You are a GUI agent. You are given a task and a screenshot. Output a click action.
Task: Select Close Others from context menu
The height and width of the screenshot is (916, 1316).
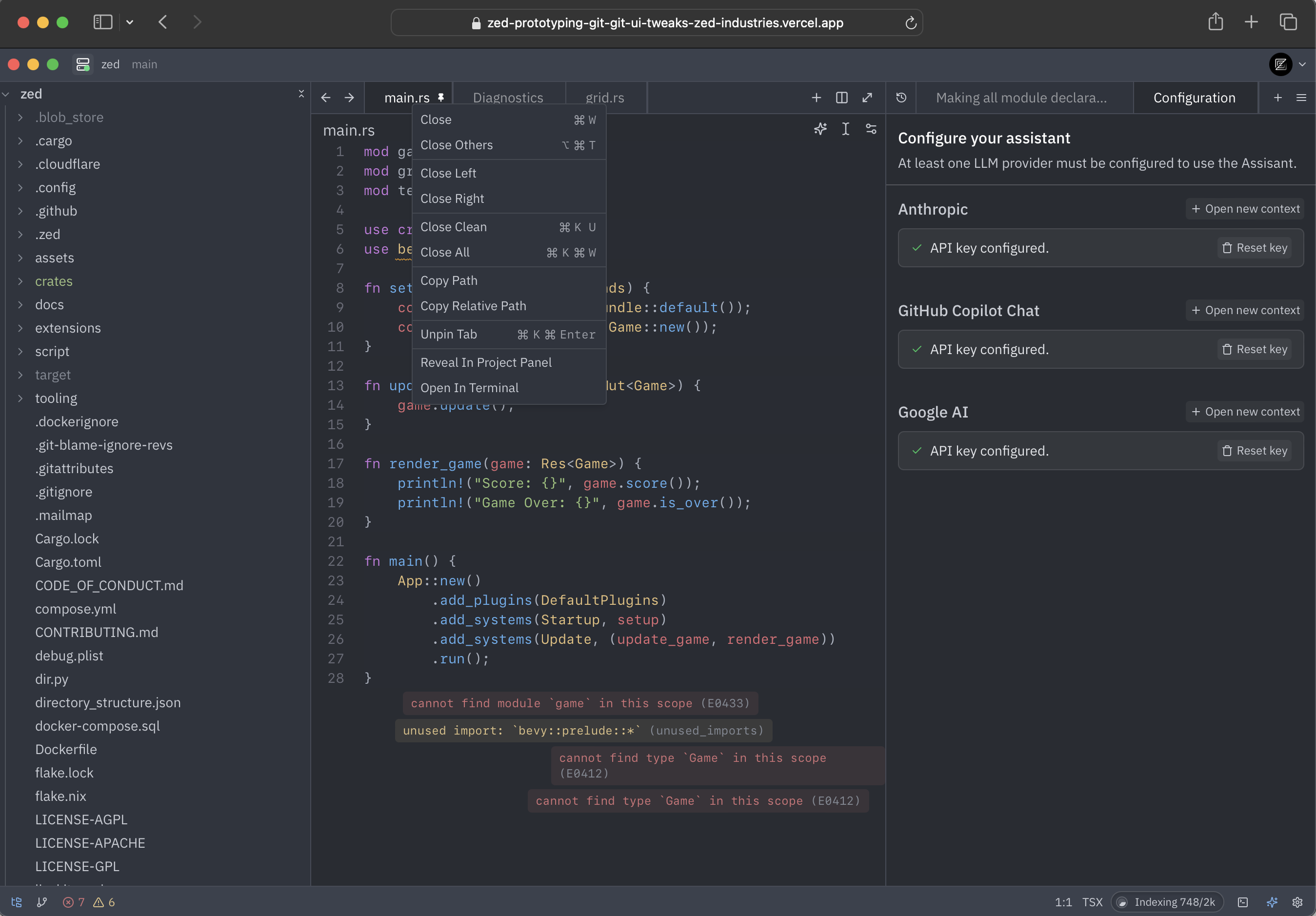coord(456,144)
